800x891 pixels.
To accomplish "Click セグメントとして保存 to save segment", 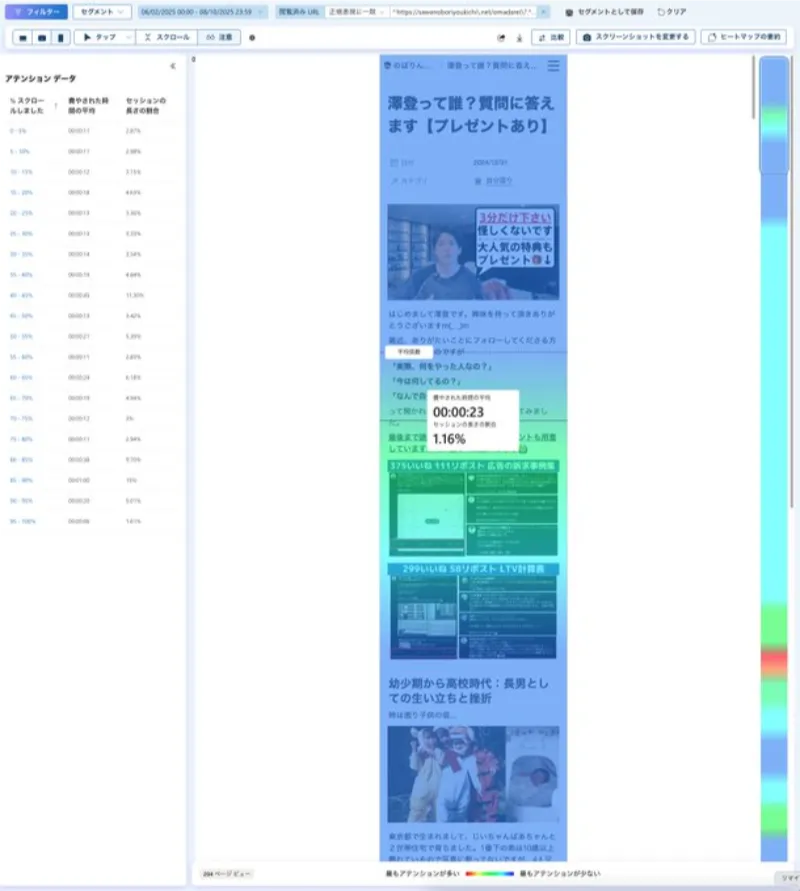I will (605, 12).
